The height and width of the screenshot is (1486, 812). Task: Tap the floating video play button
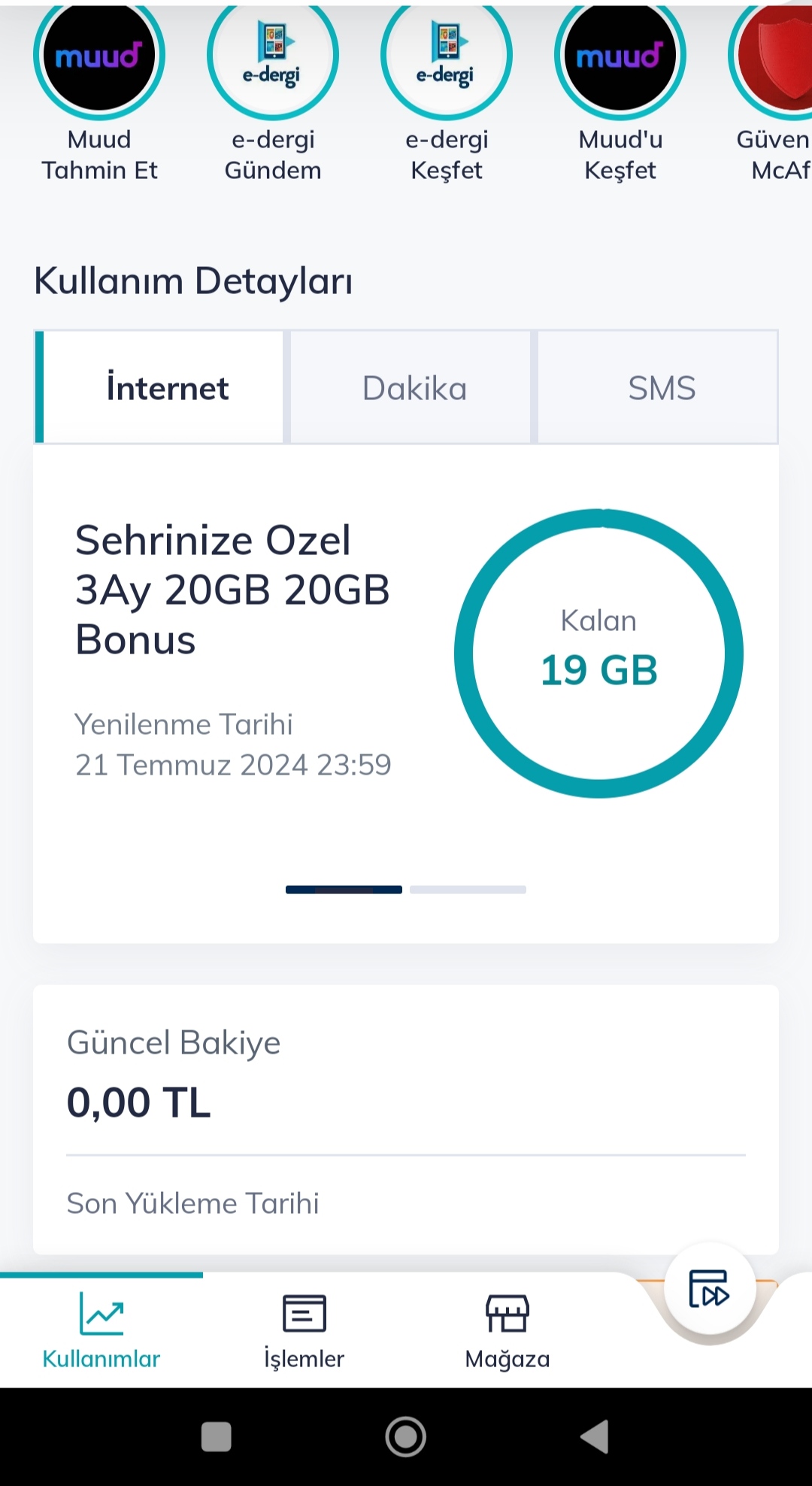(710, 1289)
